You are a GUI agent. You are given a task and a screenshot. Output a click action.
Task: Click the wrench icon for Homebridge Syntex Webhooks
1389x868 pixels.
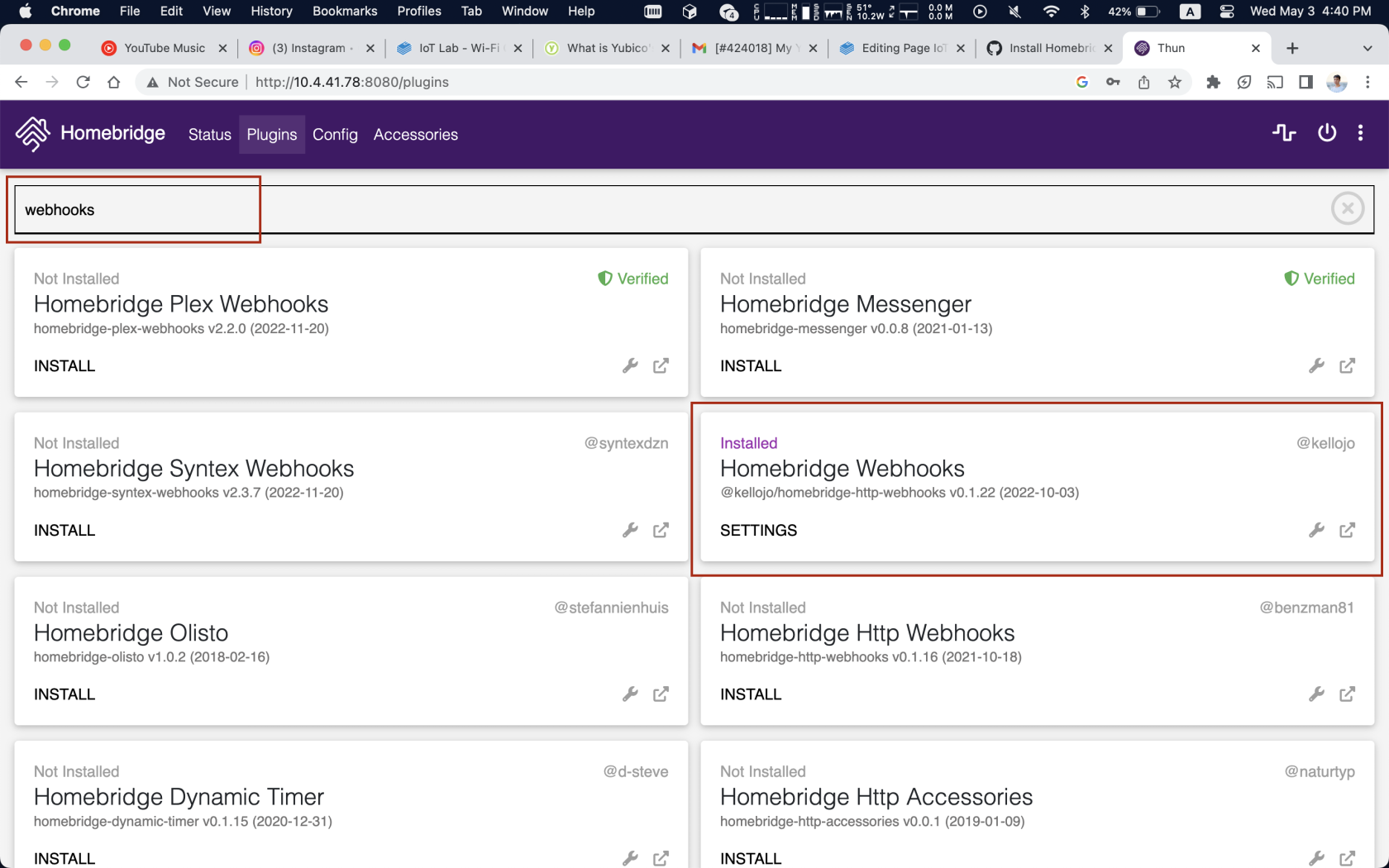[x=630, y=530]
